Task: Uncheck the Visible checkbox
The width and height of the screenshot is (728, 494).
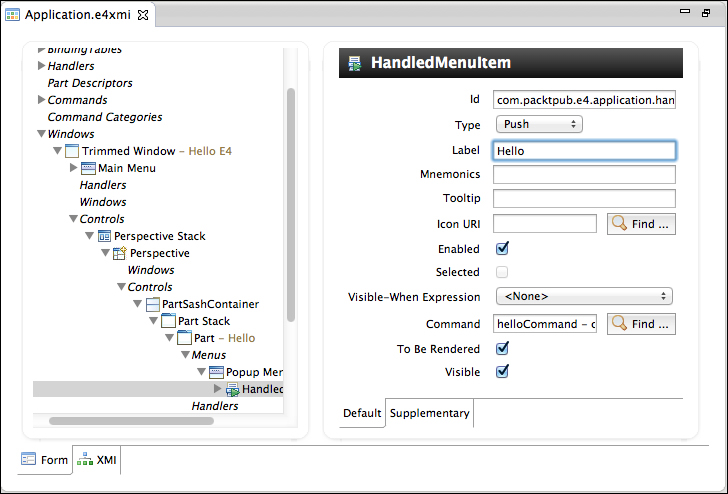Action: [x=503, y=372]
